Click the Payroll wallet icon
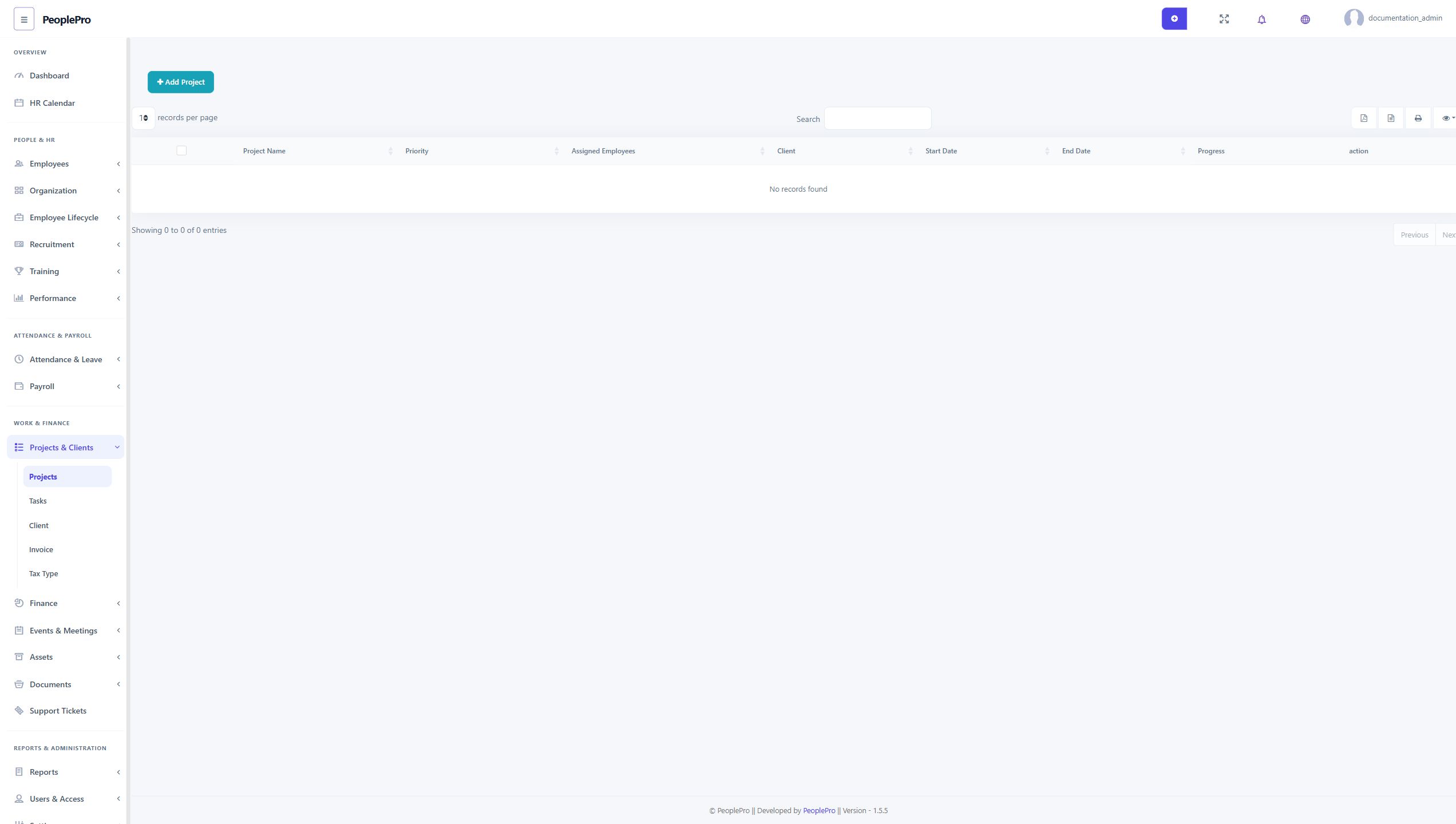 [19, 386]
